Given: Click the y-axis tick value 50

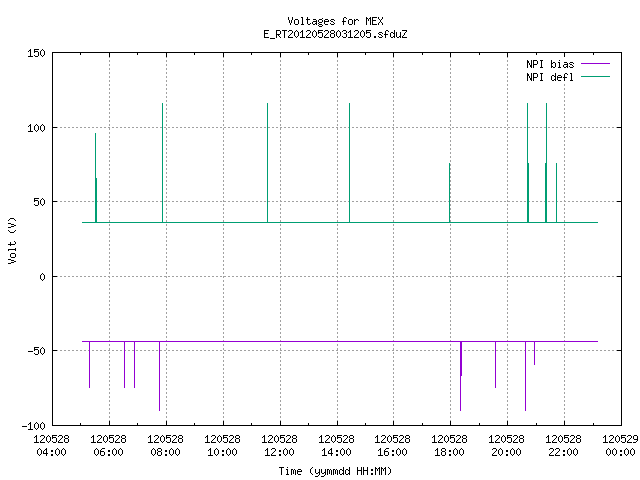Looking at the screenshot, I should (x=39, y=202).
